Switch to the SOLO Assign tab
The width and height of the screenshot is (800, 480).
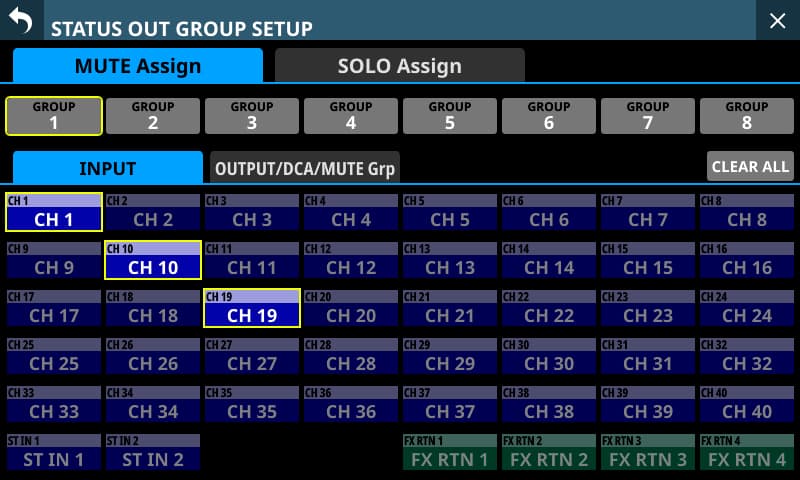coord(399,66)
